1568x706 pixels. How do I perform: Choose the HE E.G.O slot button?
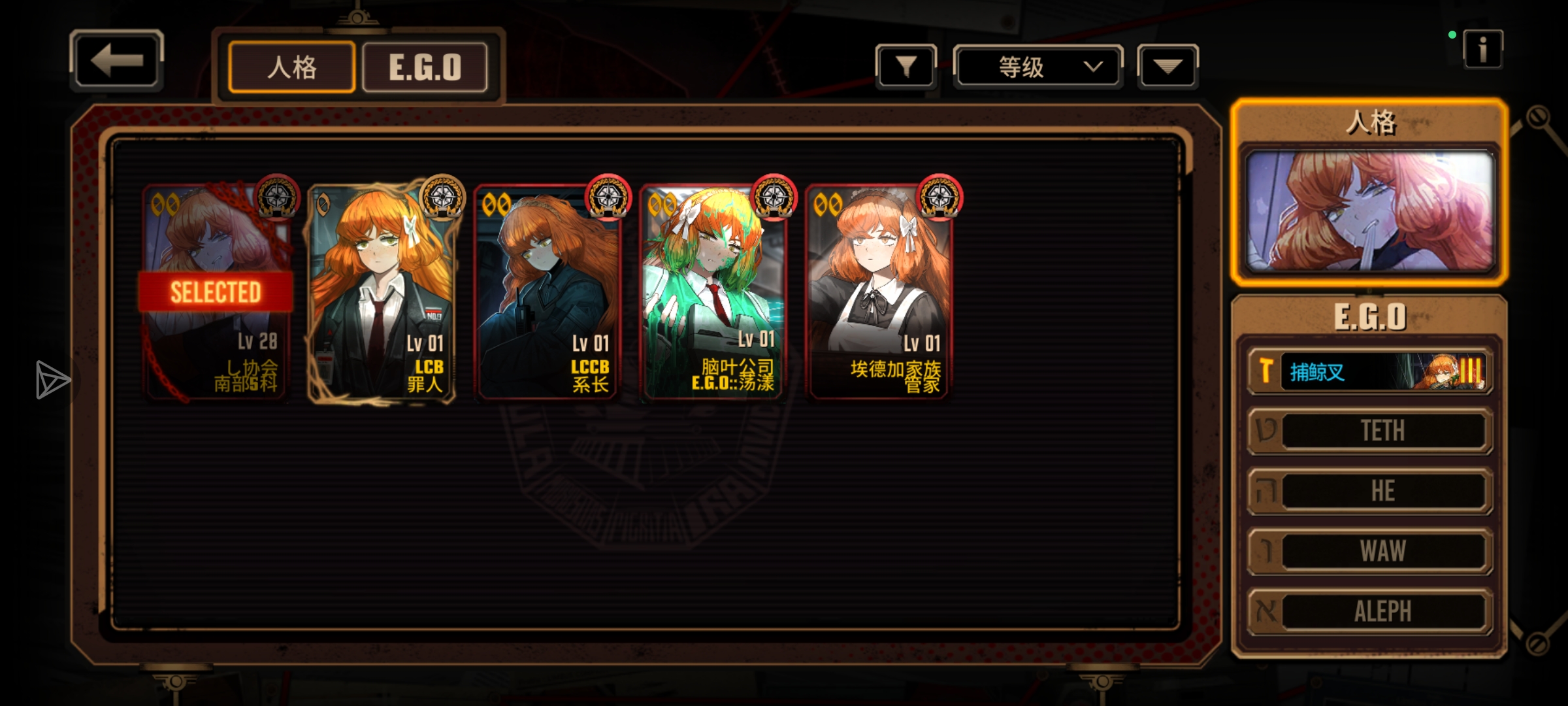pyautogui.click(x=1370, y=491)
